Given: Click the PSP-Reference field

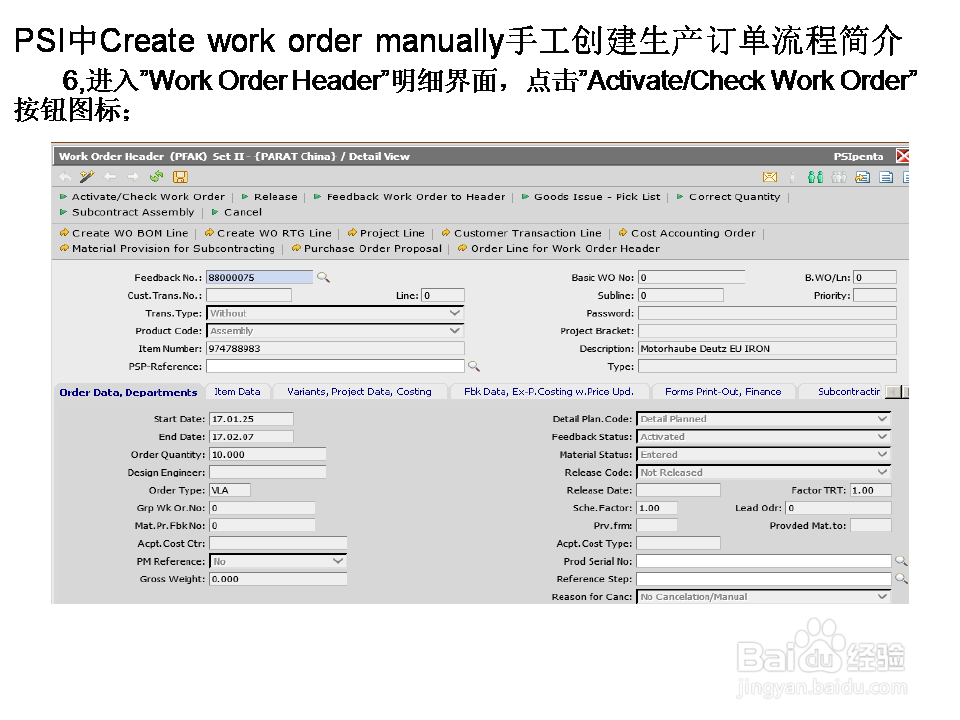Looking at the screenshot, I should (x=336, y=366).
